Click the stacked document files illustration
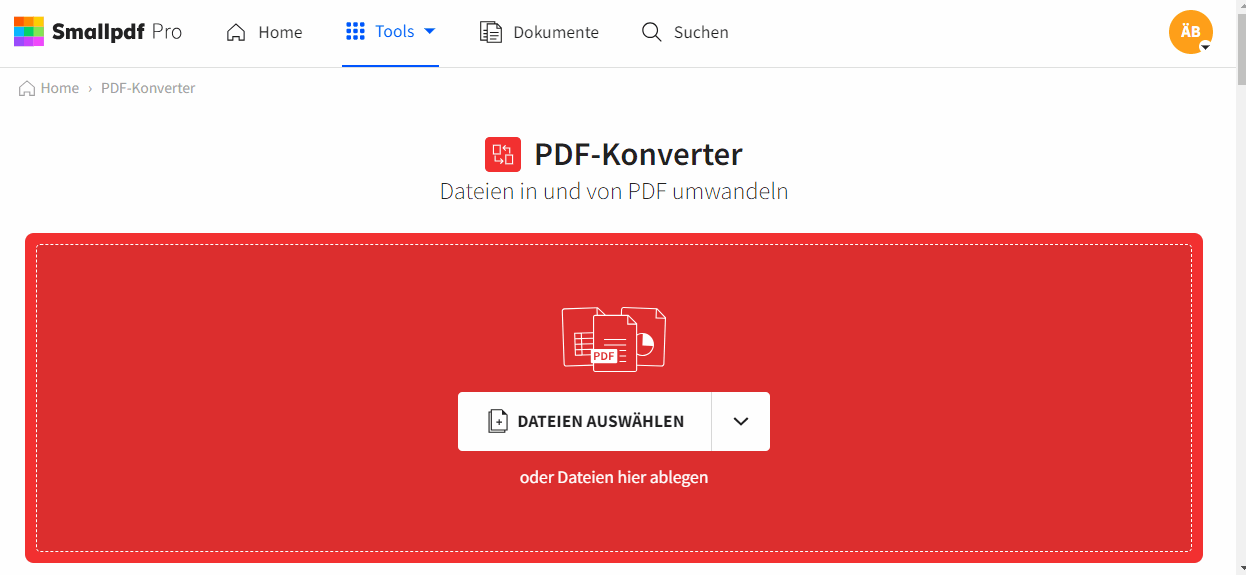Image resolution: width=1246 pixels, height=575 pixels. click(x=614, y=339)
